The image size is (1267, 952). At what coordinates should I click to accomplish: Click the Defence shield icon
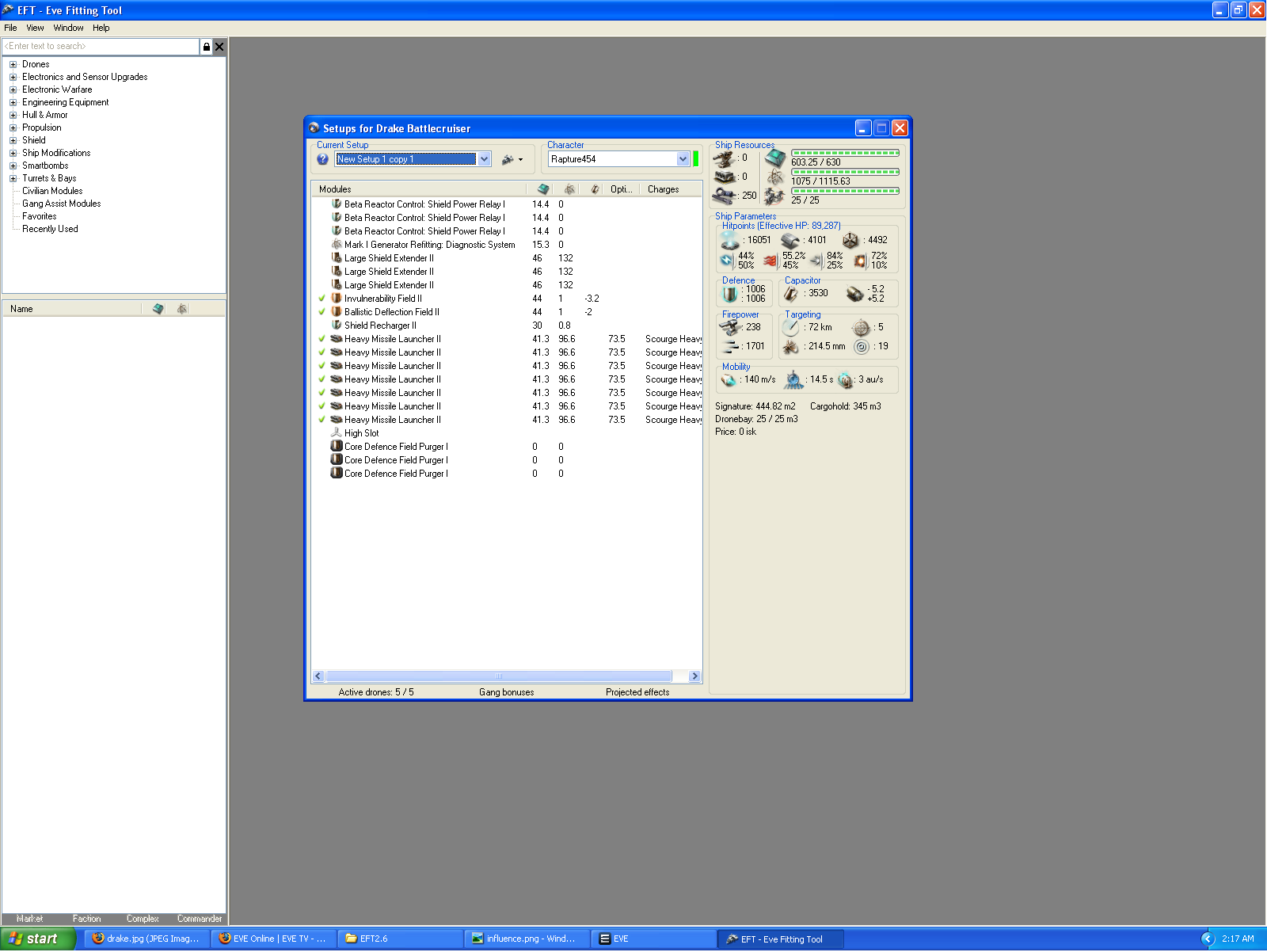730,294
